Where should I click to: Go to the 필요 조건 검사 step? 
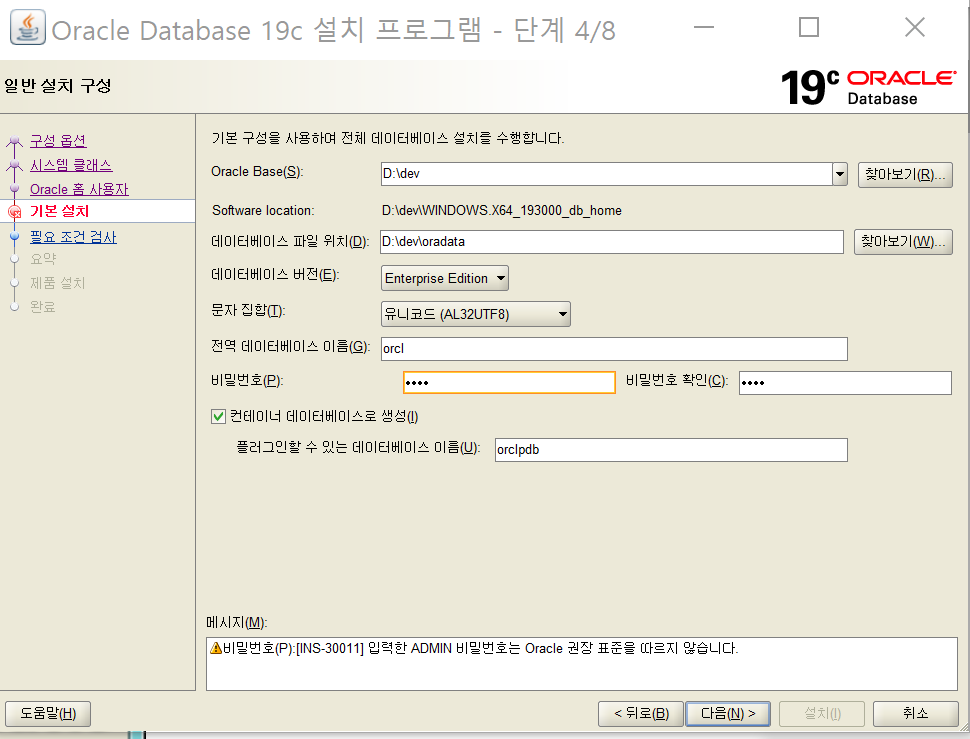[x=73, y=237]
